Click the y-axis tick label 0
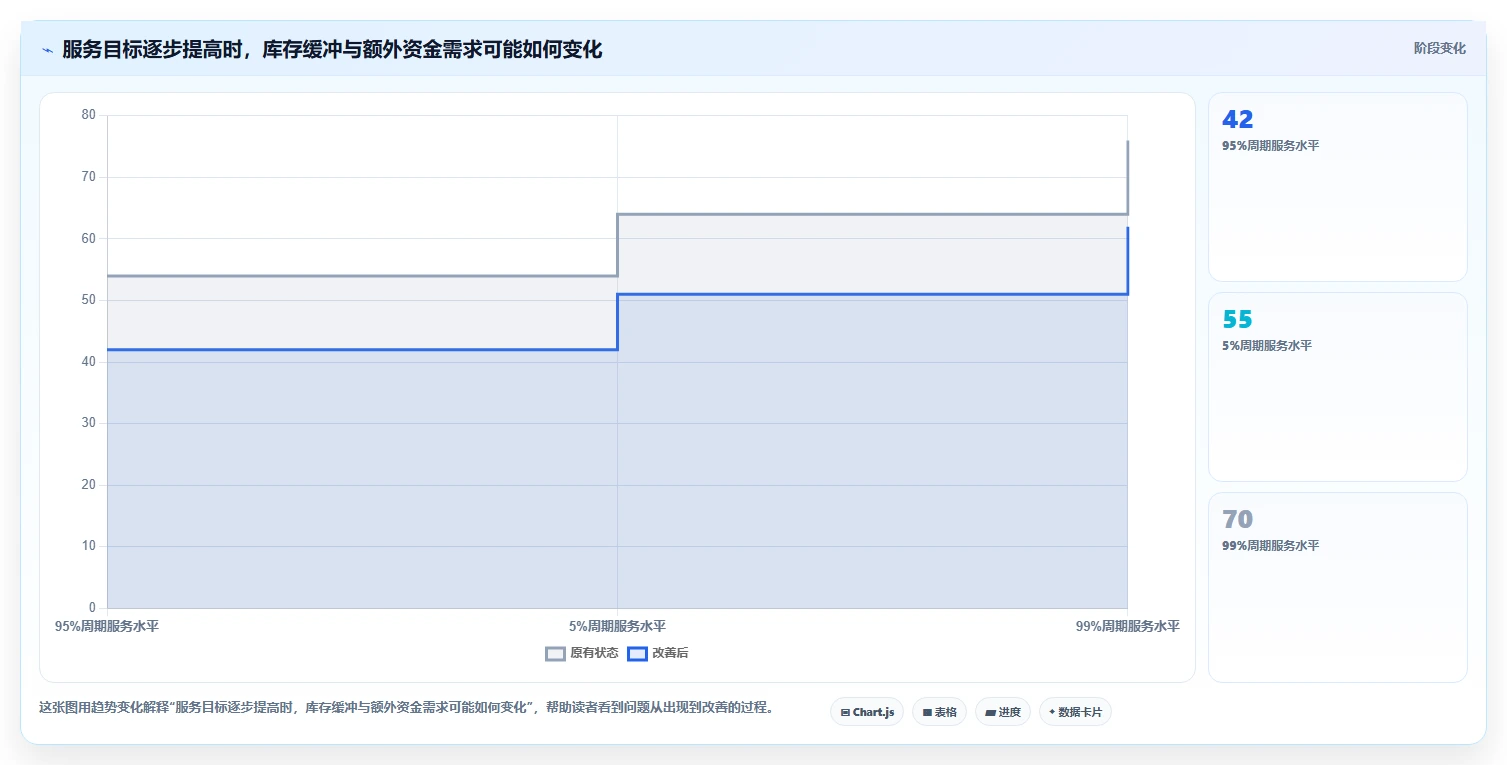The width and height of the screenshot is (1507, 765). point(92,607)
